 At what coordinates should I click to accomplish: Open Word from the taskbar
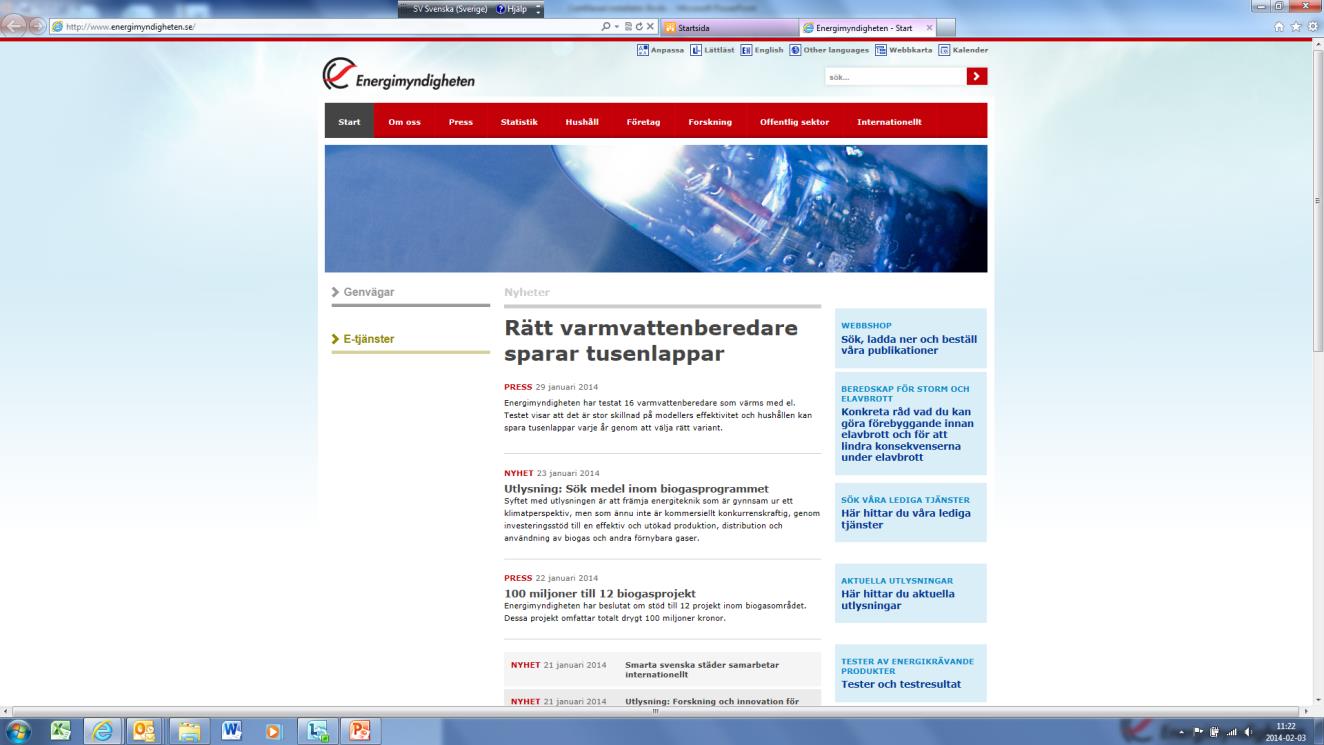[230, 731]
